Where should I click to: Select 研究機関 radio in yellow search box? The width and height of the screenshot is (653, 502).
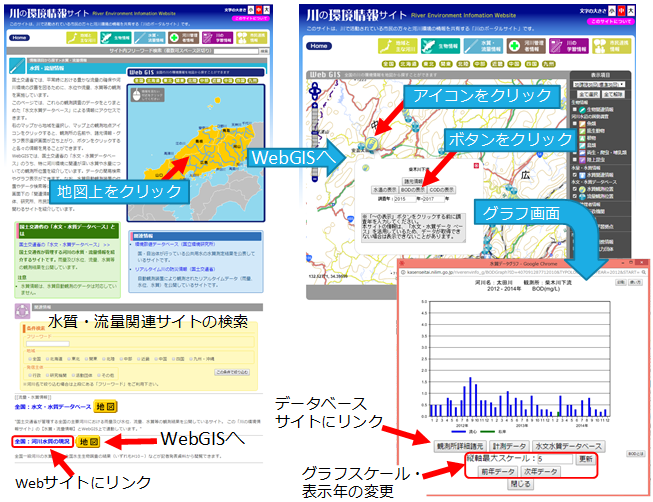point(48,375)
